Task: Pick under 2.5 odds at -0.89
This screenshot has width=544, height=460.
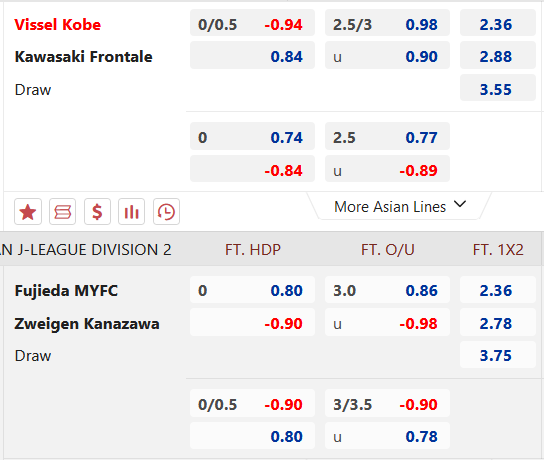Action: [387, 170]
